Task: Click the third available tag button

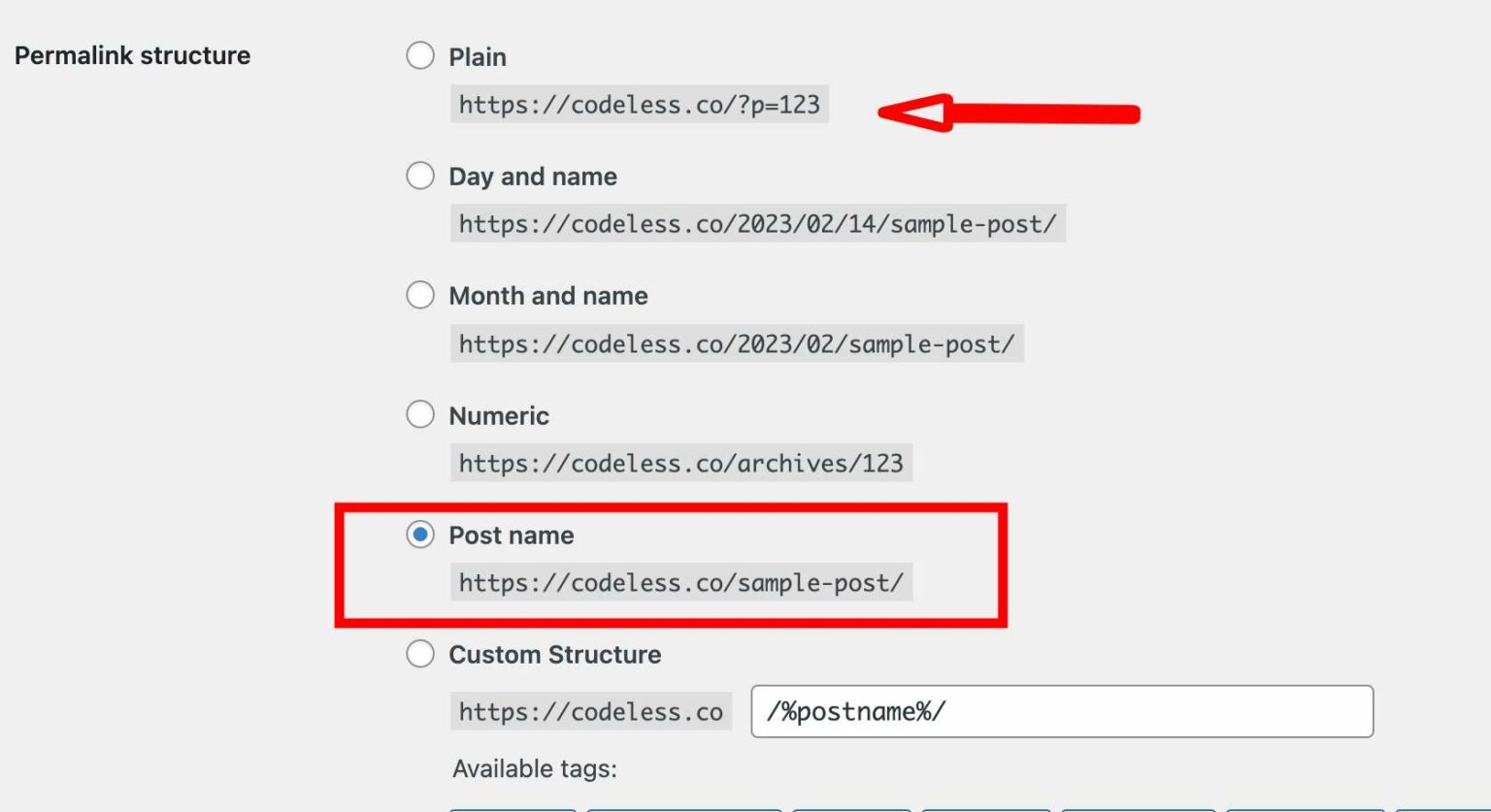Action: 851,808
